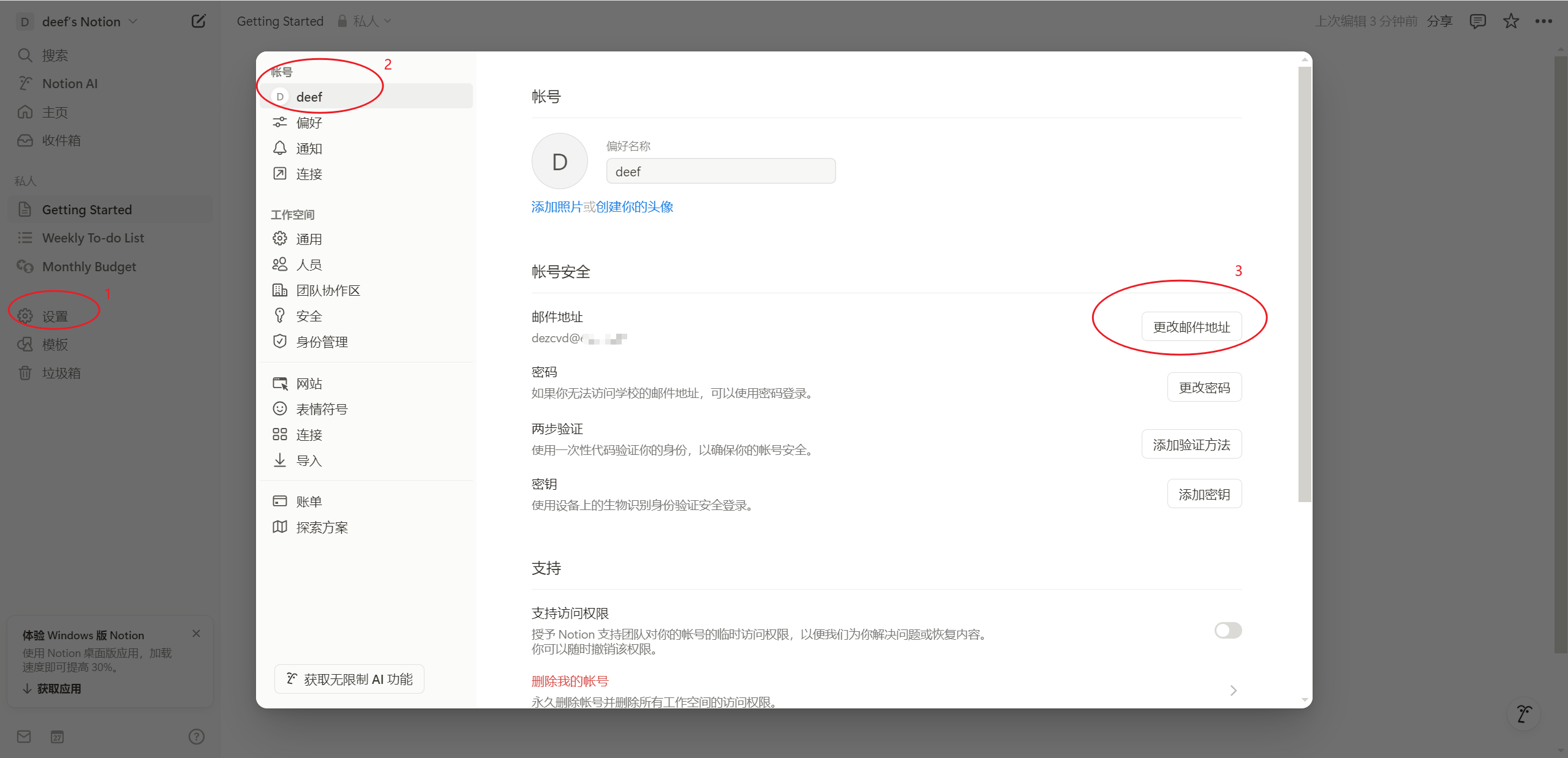Viewport: 1568px width, 758px height.
Task: Open the 安全 security tab
Action: [x=366, y=316]
